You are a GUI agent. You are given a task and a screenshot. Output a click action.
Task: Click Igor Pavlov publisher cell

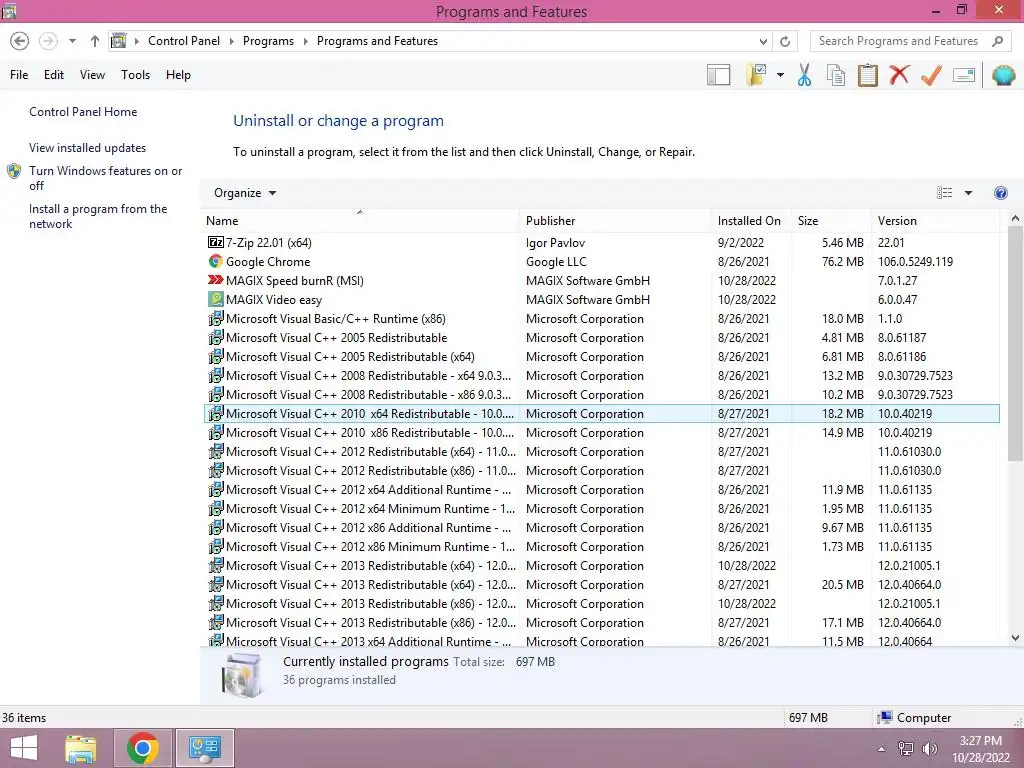[555, 243]
